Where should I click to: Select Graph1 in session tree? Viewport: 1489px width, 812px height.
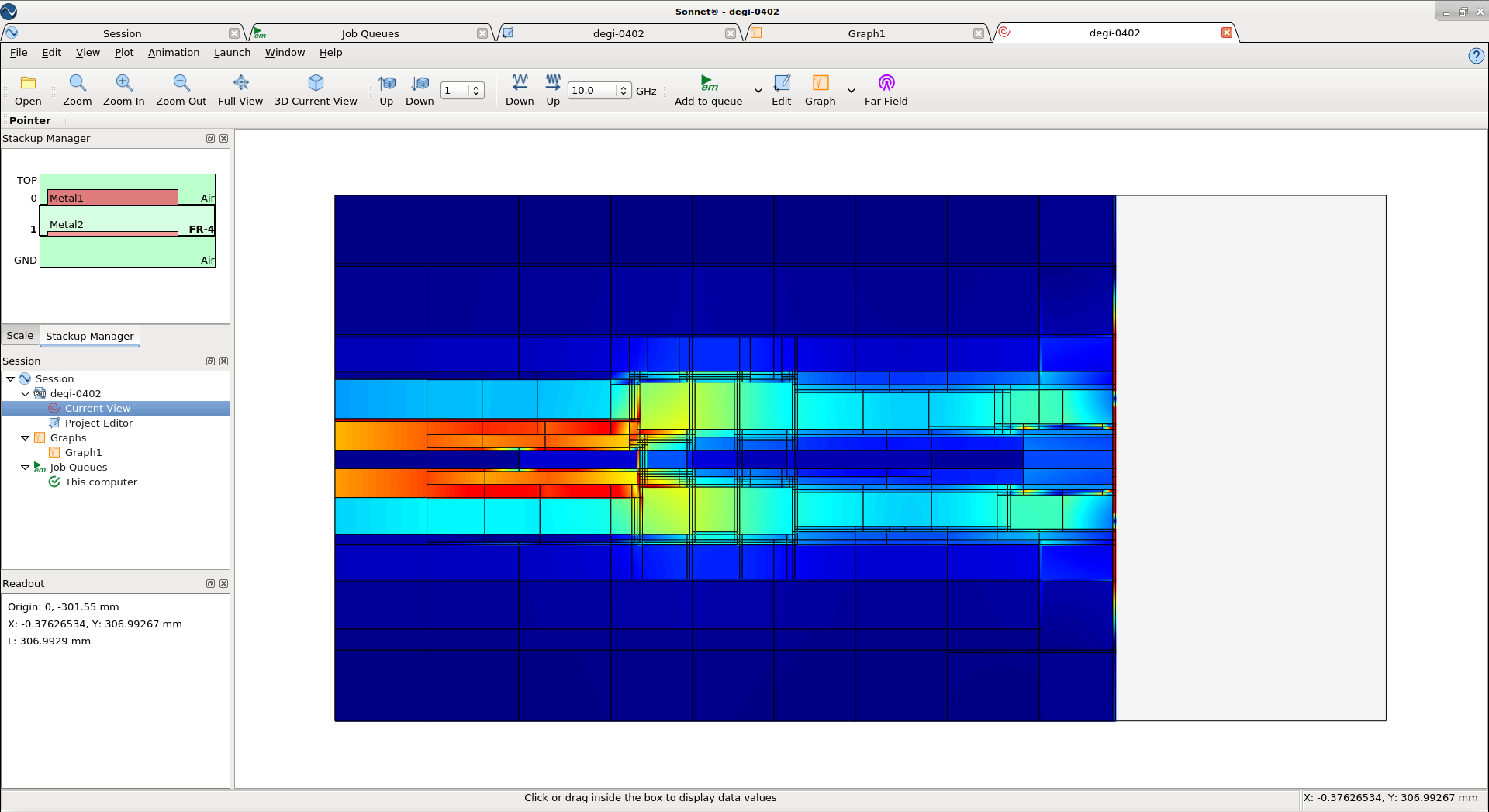83,452
